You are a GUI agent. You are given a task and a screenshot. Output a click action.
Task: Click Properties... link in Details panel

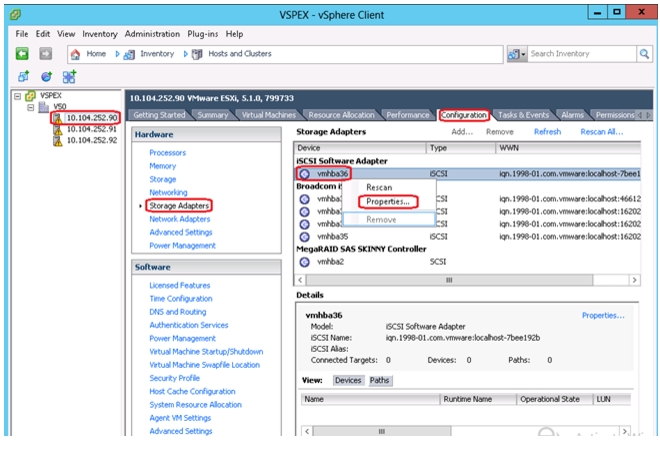603,315
